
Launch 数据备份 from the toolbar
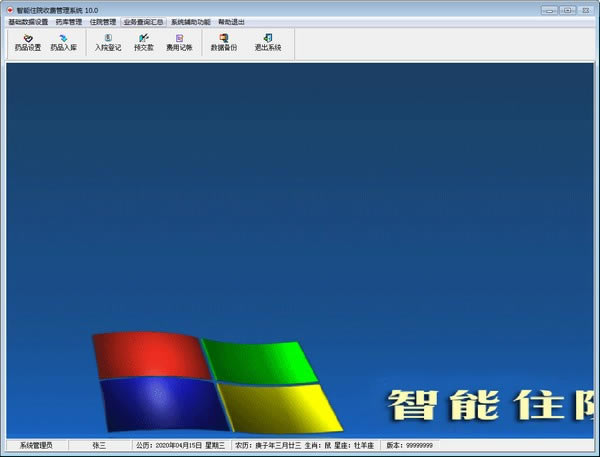pos(224,43)
